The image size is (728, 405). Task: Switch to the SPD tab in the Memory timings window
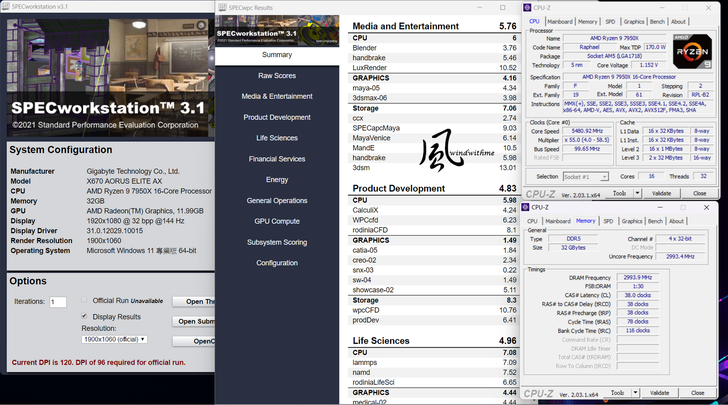609,221
